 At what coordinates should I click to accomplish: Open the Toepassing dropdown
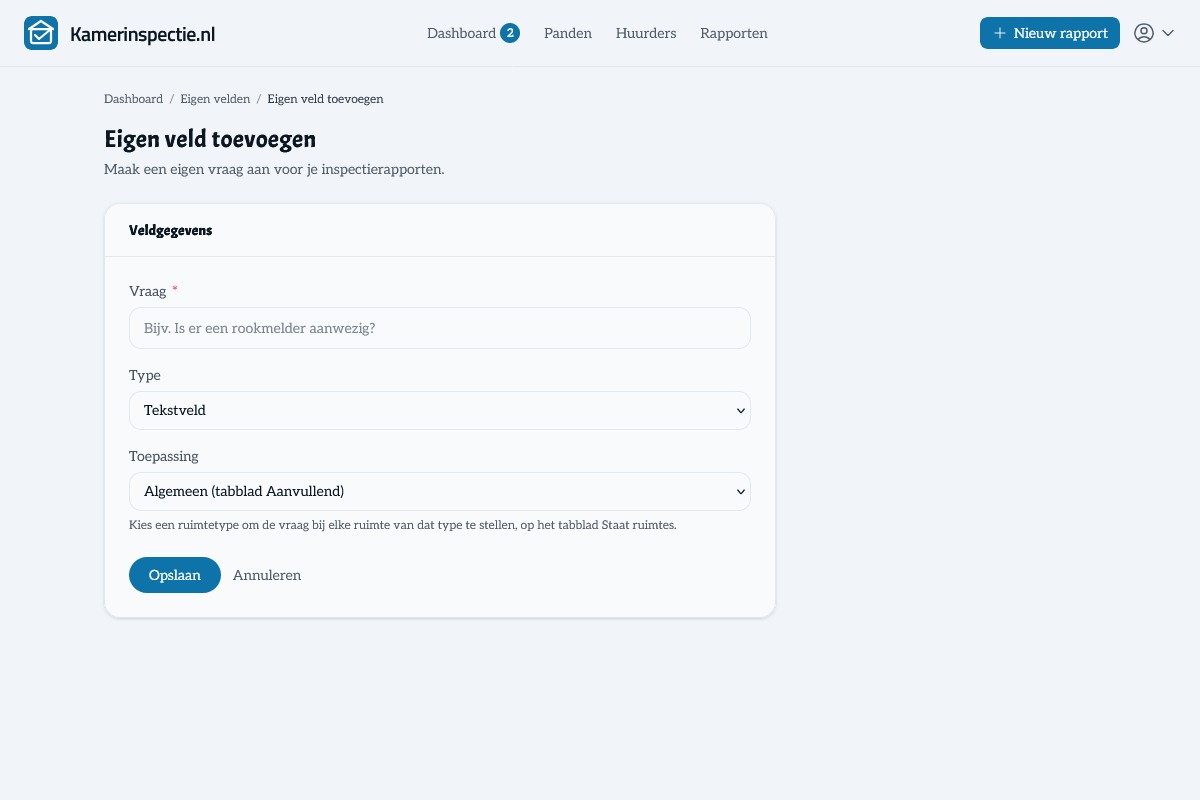440,491
